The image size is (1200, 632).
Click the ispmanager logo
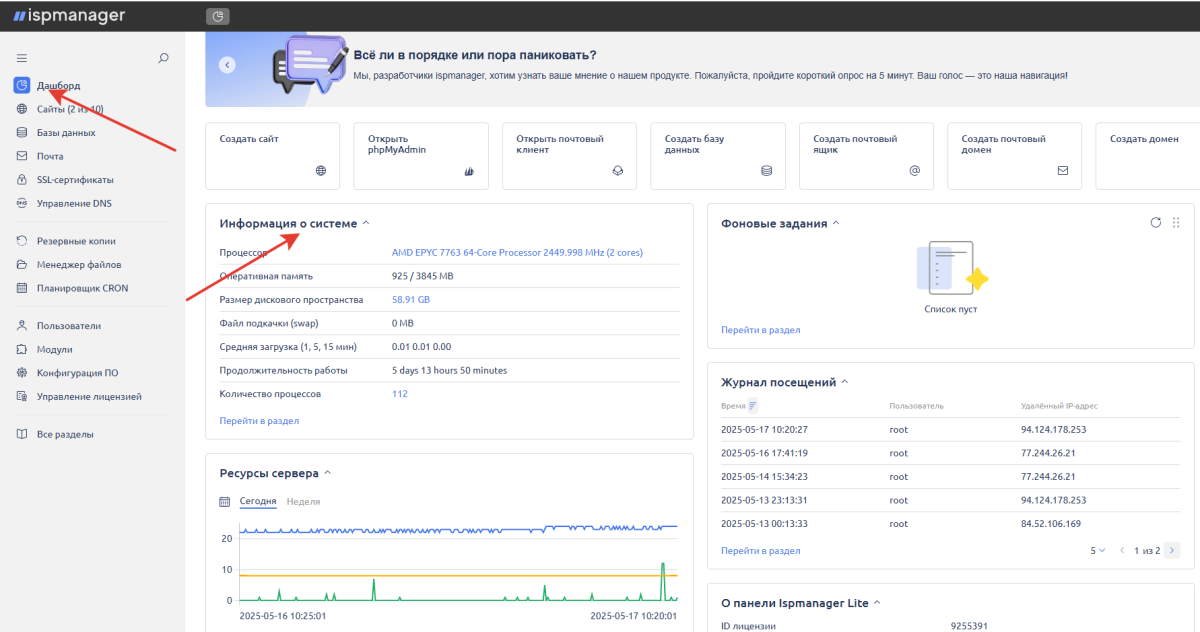[x=68, y=16]
